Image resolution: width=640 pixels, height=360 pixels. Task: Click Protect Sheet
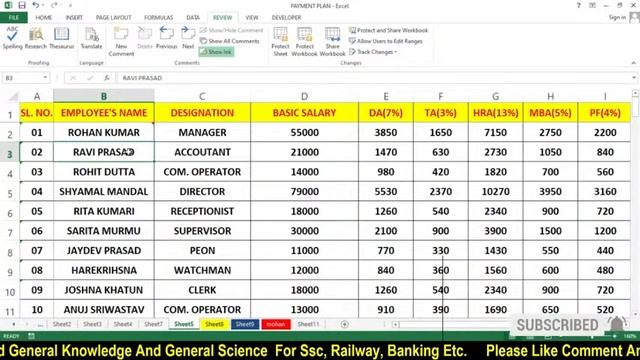click(280, 42)
